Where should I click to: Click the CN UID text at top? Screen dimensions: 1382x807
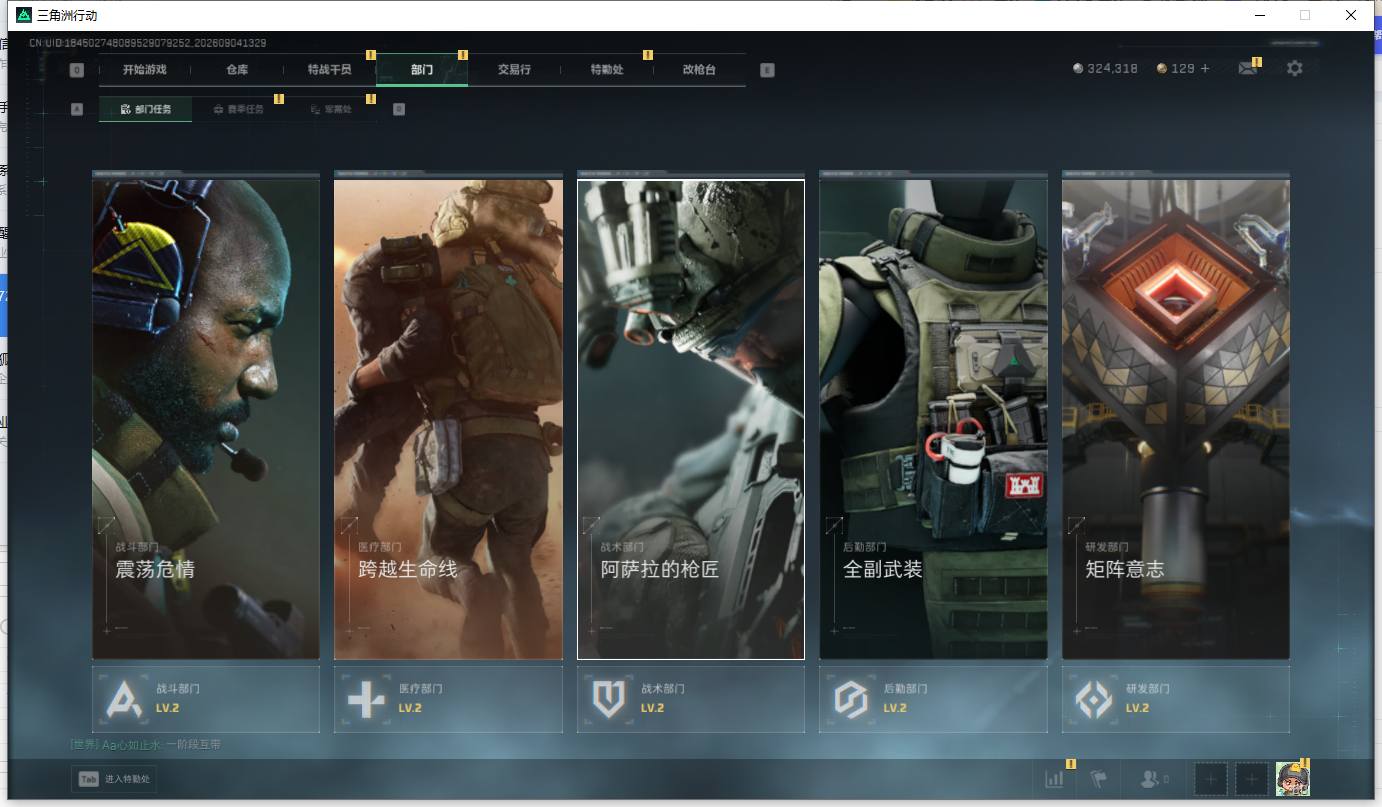click(147, 43)
